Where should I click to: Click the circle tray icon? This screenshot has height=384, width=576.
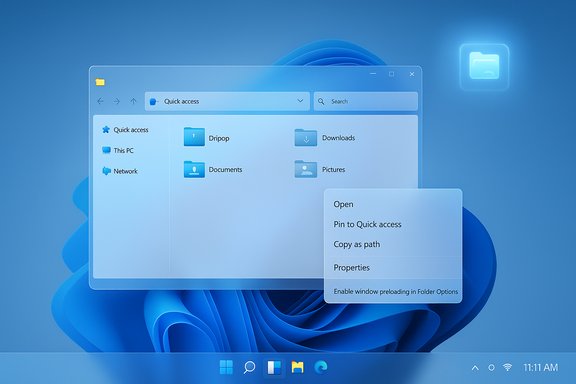491,367
